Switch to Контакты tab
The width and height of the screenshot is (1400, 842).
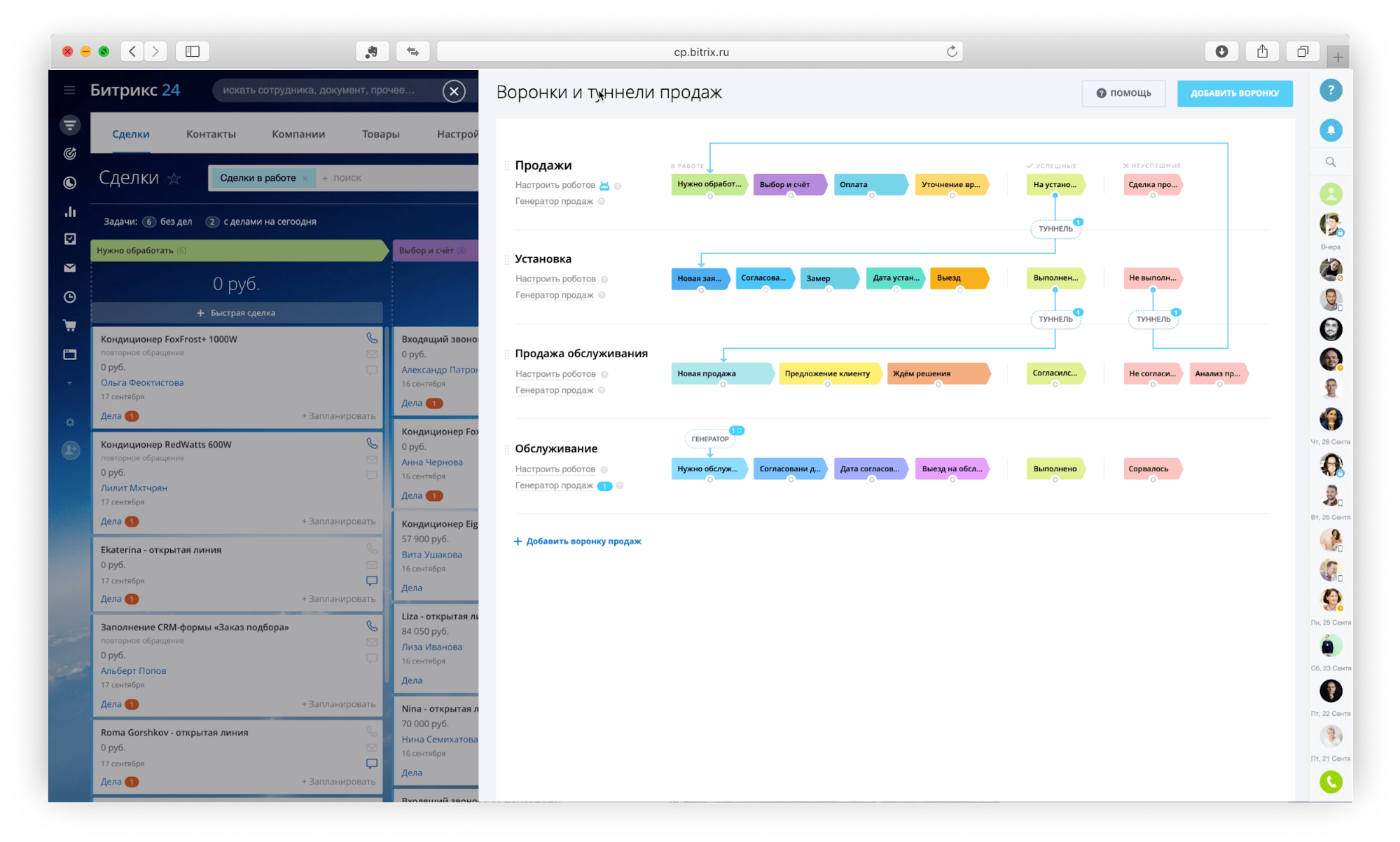(x=211, y=134)
